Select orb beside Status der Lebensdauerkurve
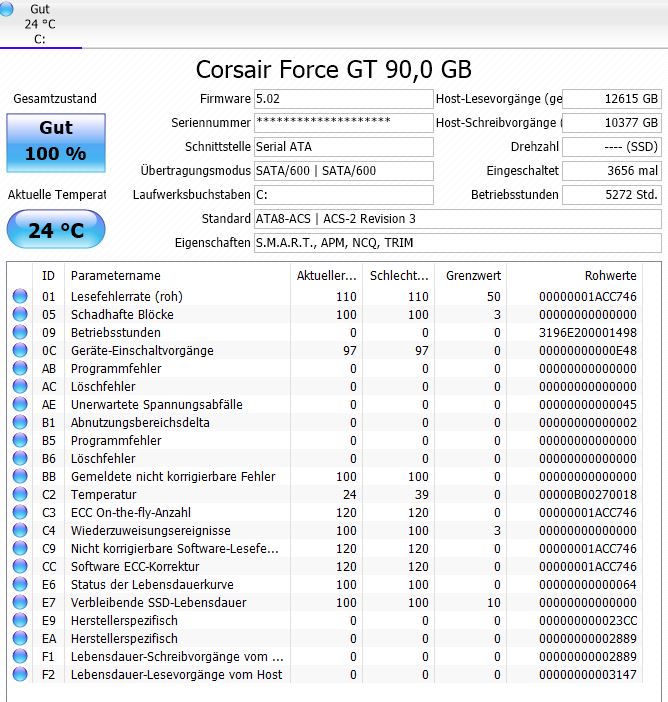668x702 pixels. point(20,584)
